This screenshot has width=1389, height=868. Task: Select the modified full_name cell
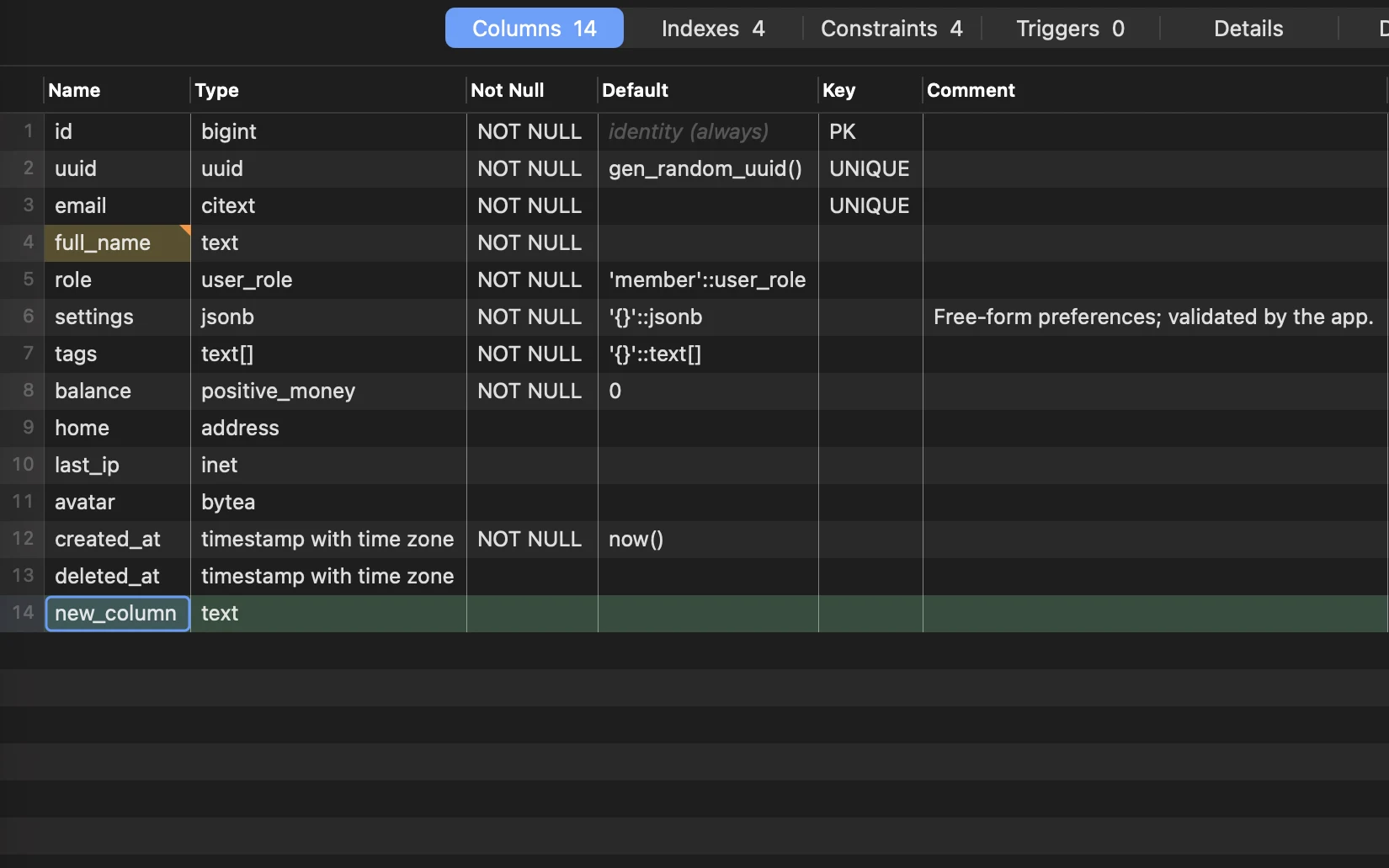tap(117, 242)
